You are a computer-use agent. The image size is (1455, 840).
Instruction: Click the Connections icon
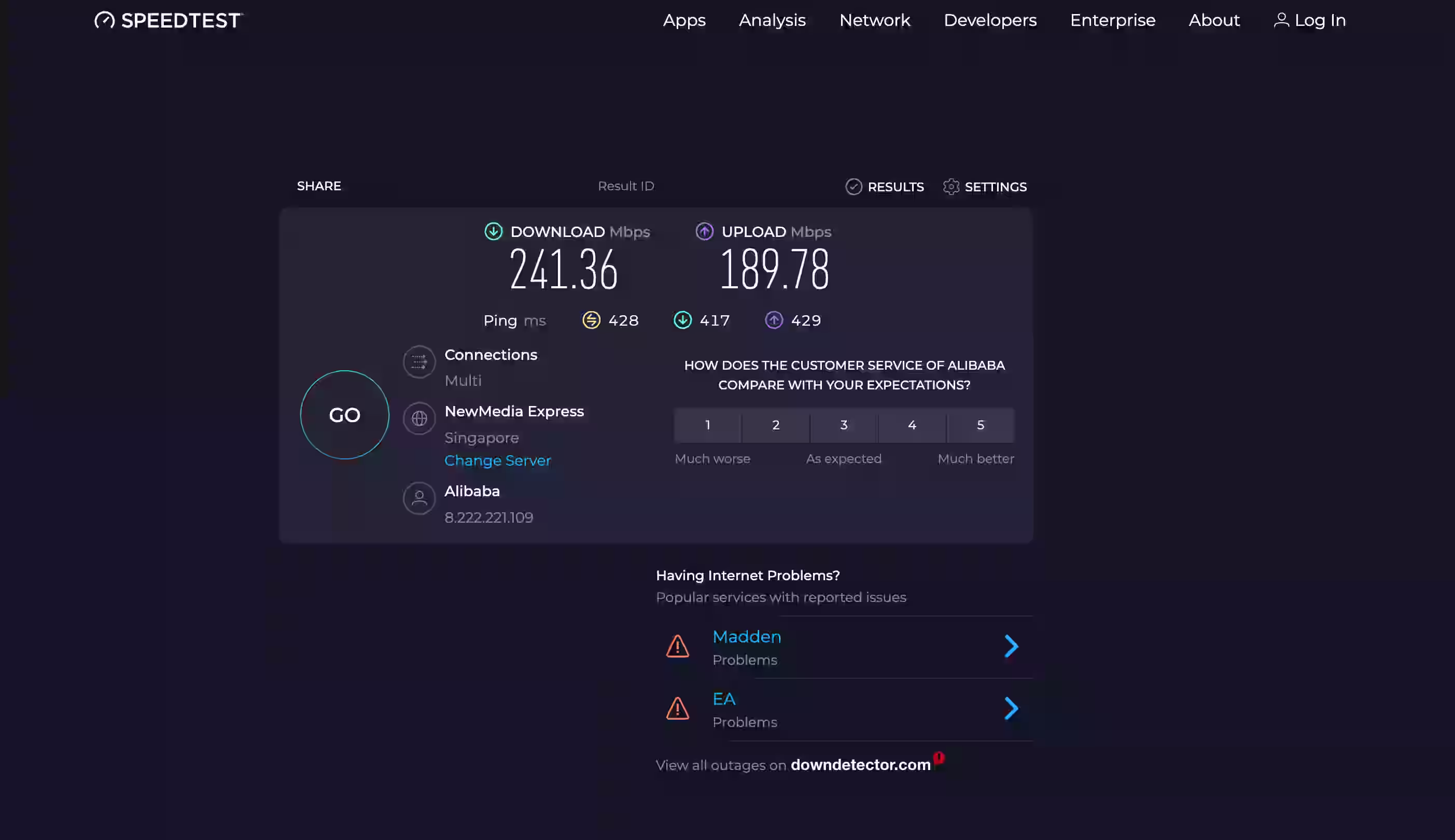pos(419,362)
